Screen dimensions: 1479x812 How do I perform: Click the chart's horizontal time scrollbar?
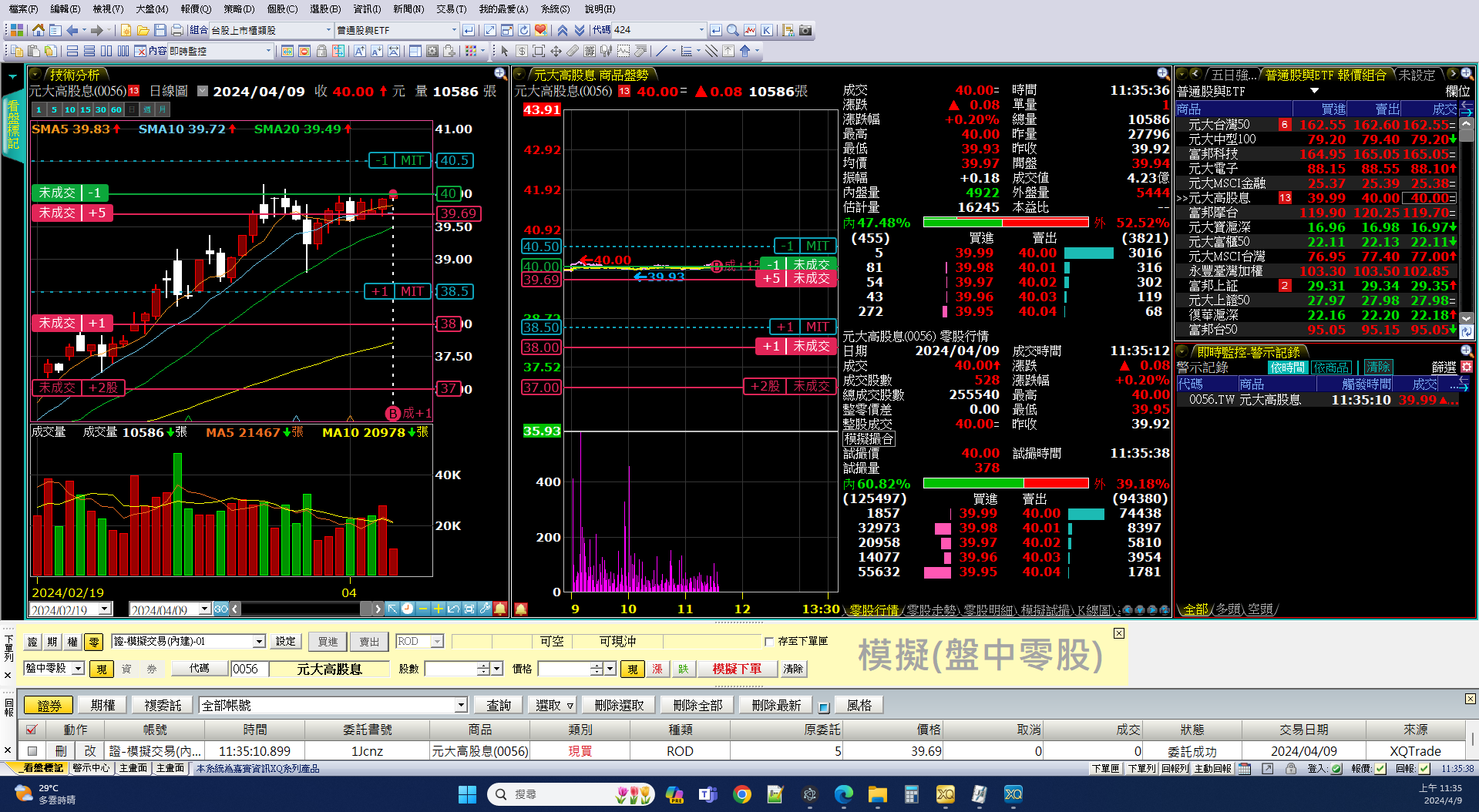click(301, 609)
